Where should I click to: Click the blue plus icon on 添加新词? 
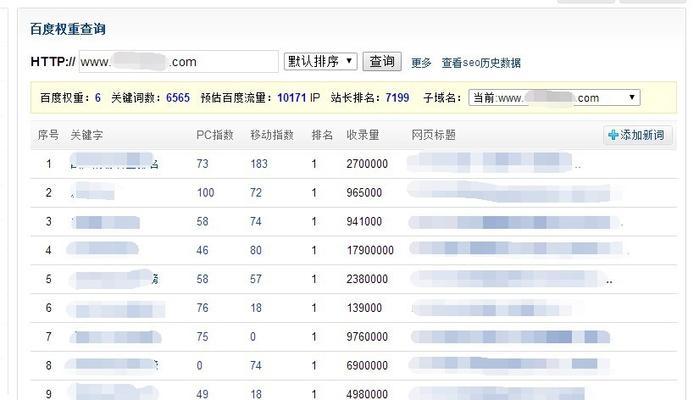(613, 135)
